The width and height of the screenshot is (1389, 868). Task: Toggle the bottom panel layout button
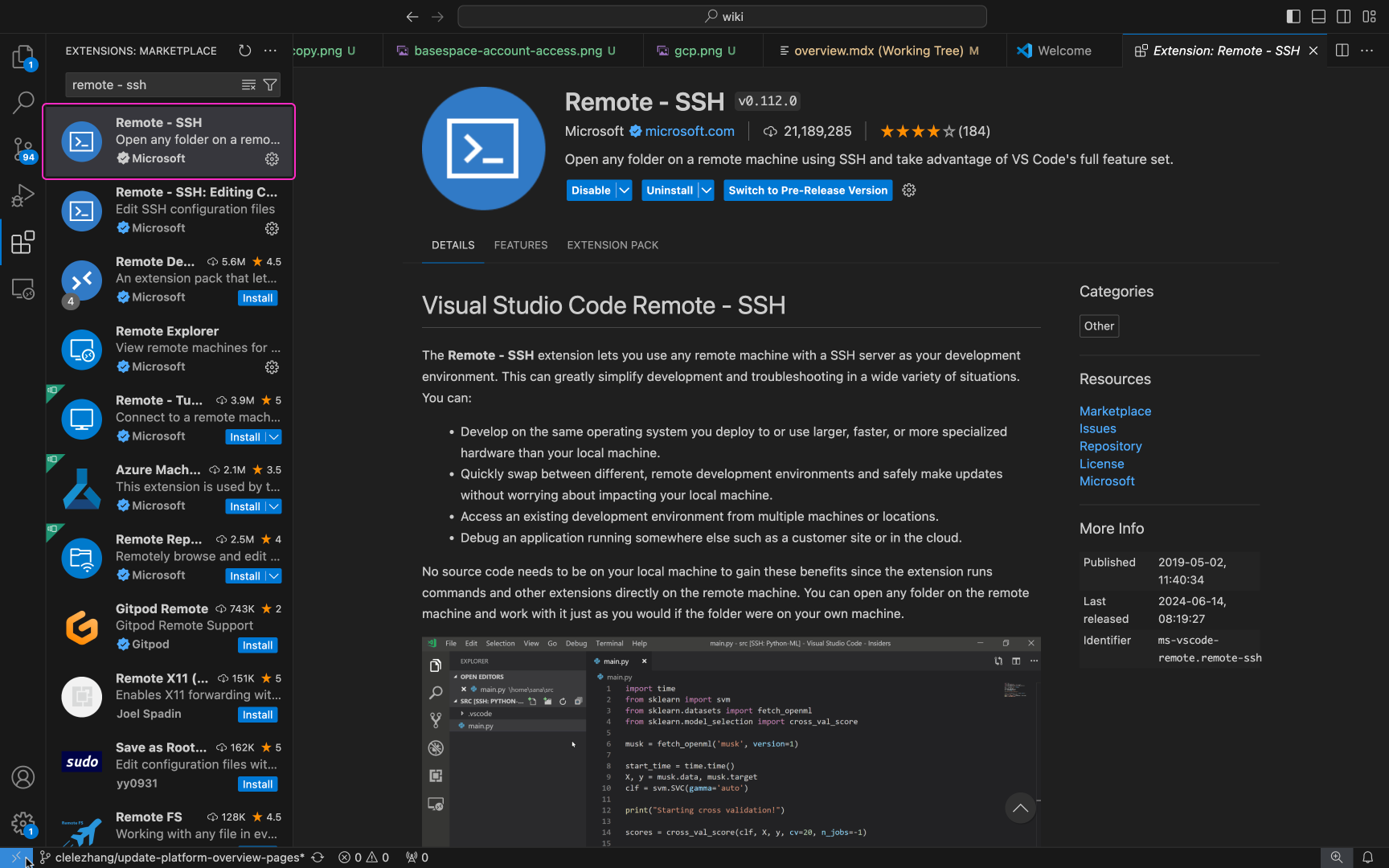[1318, 16]
